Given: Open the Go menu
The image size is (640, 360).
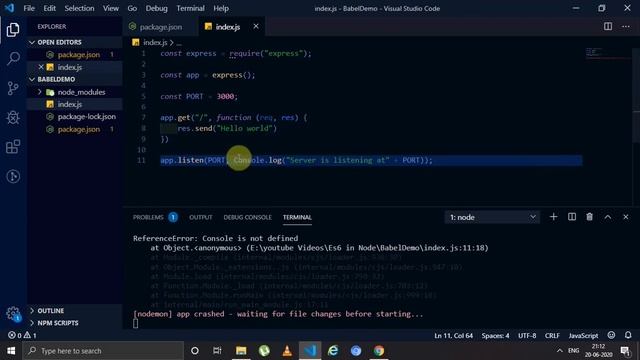Looking at the screenshot, I should tap(132, 8).
